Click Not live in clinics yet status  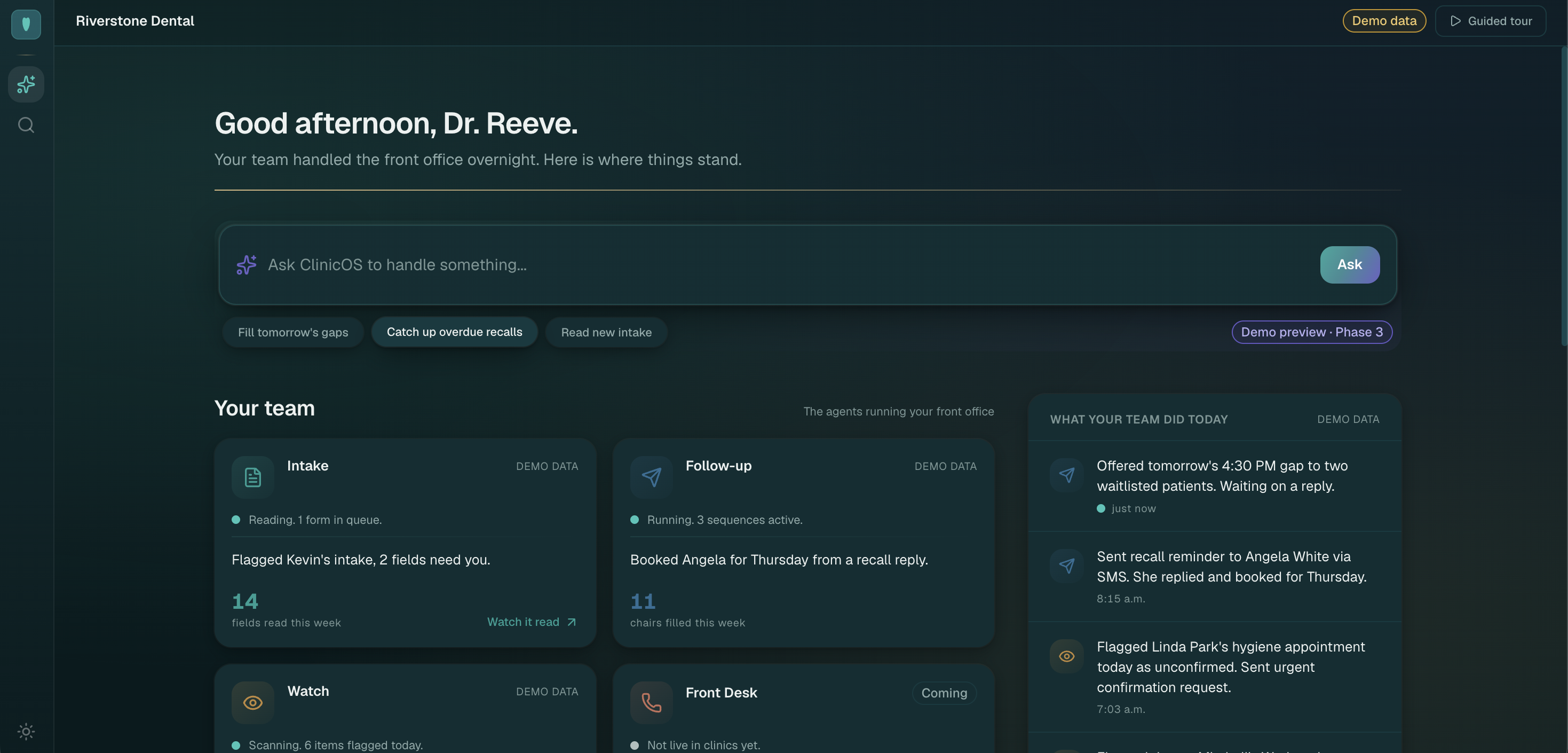click(x=703, y=745)
